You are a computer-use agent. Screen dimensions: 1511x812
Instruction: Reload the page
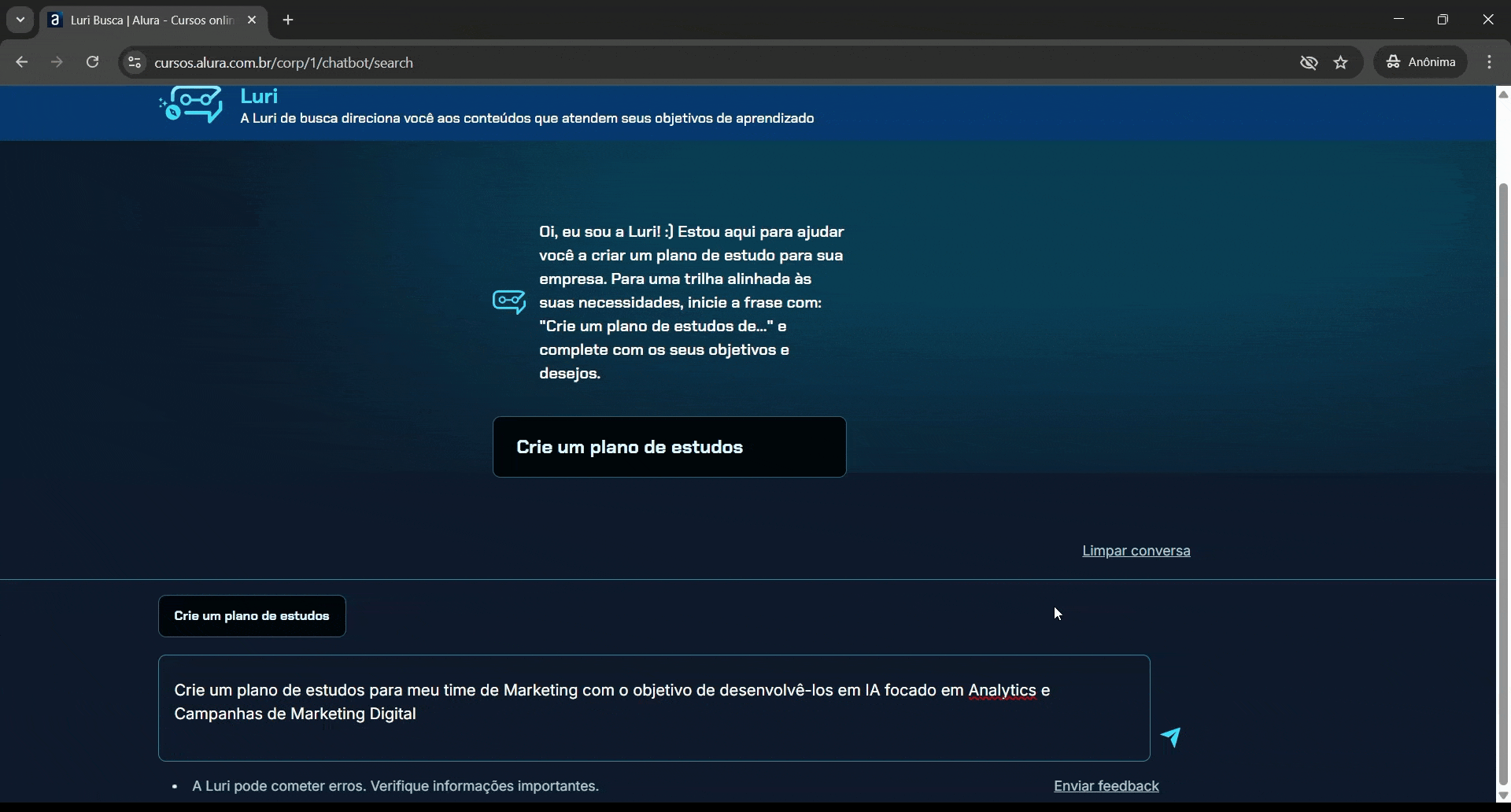(x=93, y=62)
